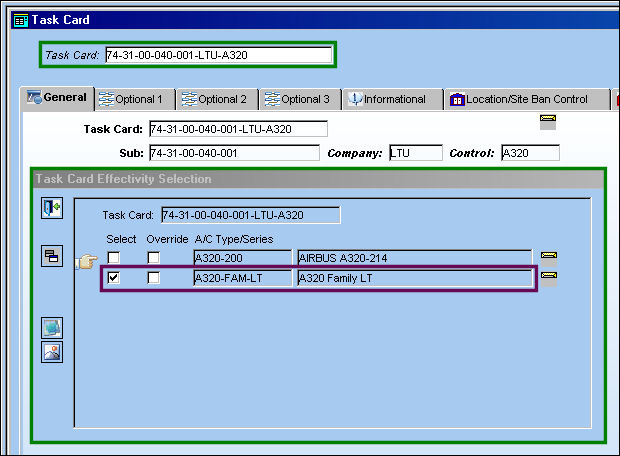Click the Control field A320
The height and width of the screenshot is (456, 620).
(x=531, y=153)
